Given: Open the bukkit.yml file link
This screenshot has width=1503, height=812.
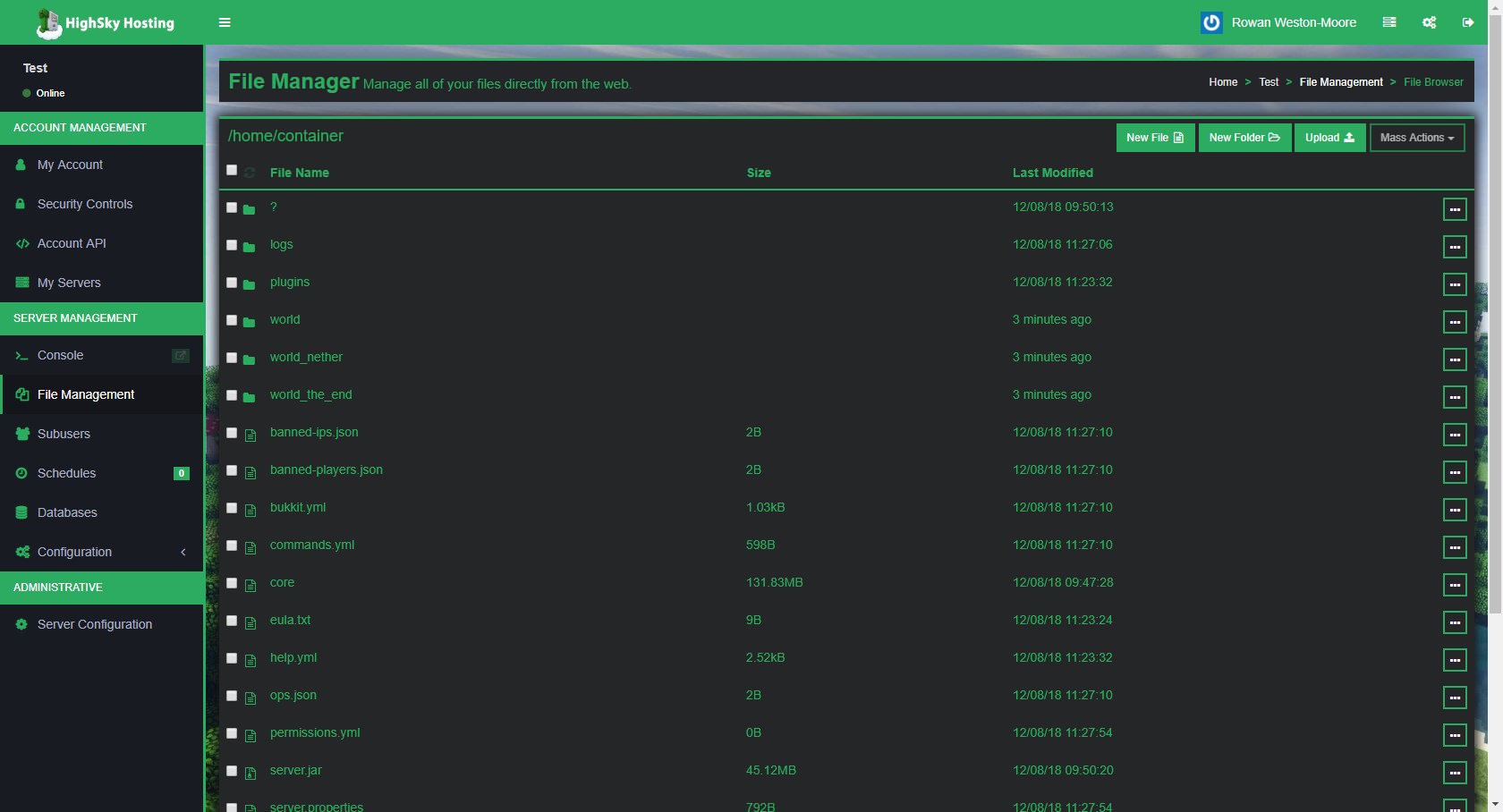Looking at the screenshot, I should (298, 507).
